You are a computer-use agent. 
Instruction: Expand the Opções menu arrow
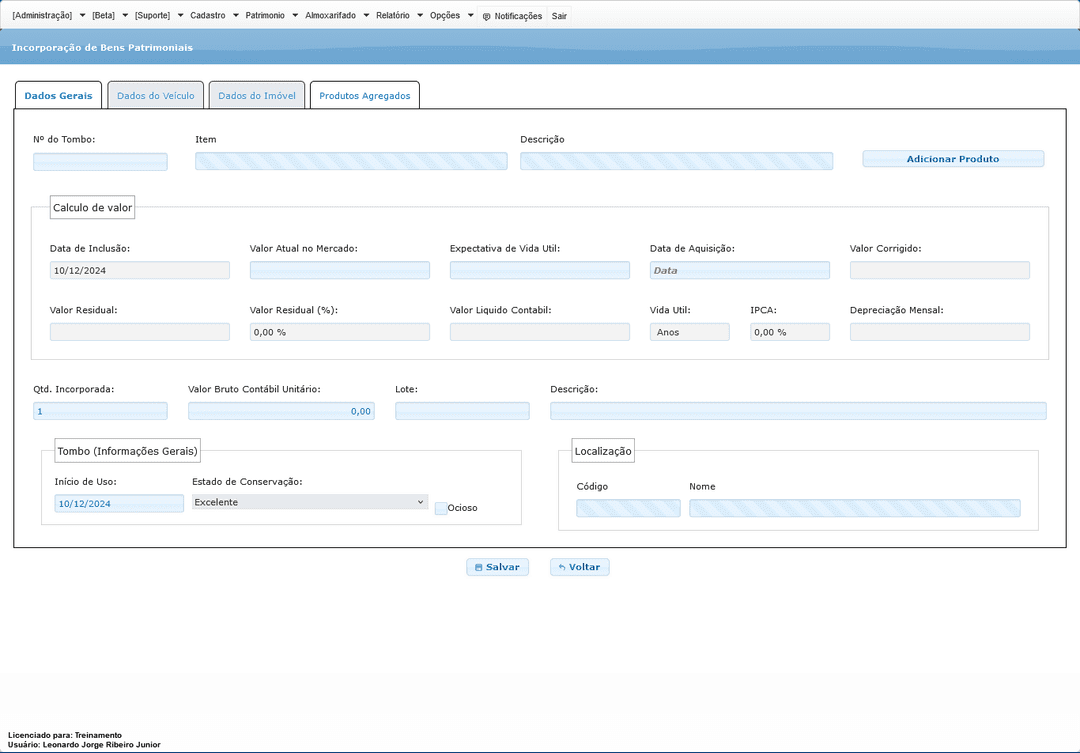tap(470, 15)
